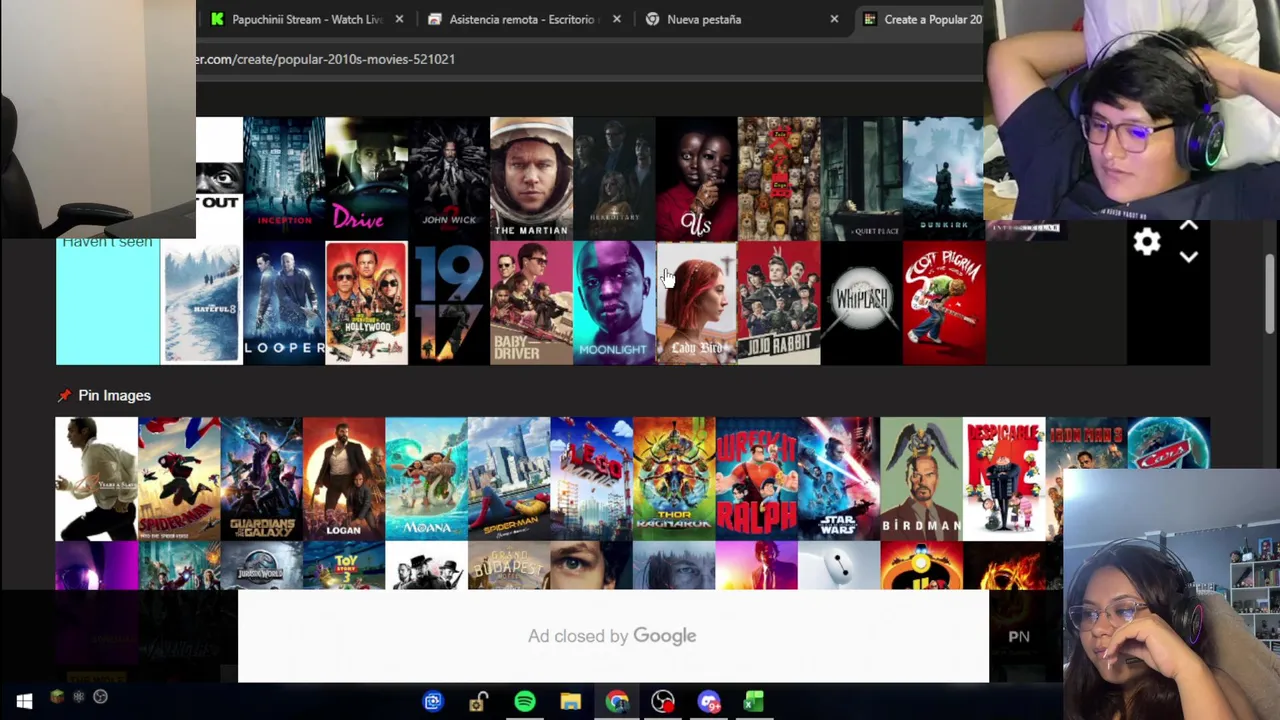Pick the Spider-Man Homecoming poster
Screen dimensions: 1280x720
click(x=509, y=479)
